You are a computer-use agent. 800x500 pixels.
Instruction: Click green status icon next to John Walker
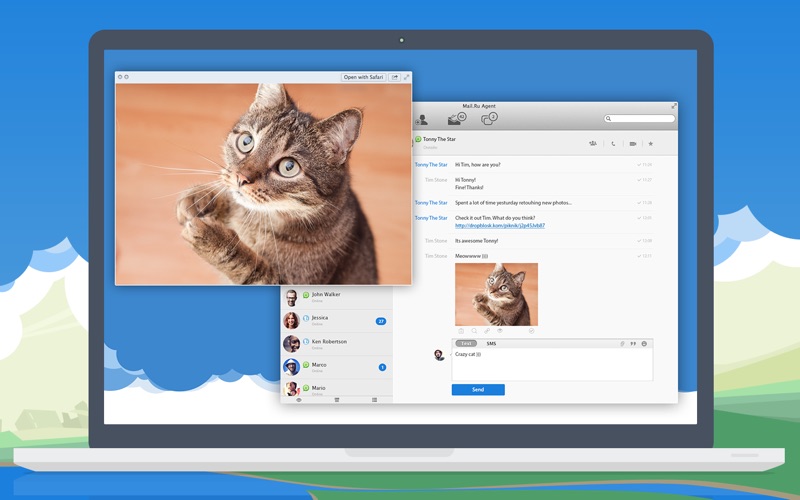click(x=306, y=295)
